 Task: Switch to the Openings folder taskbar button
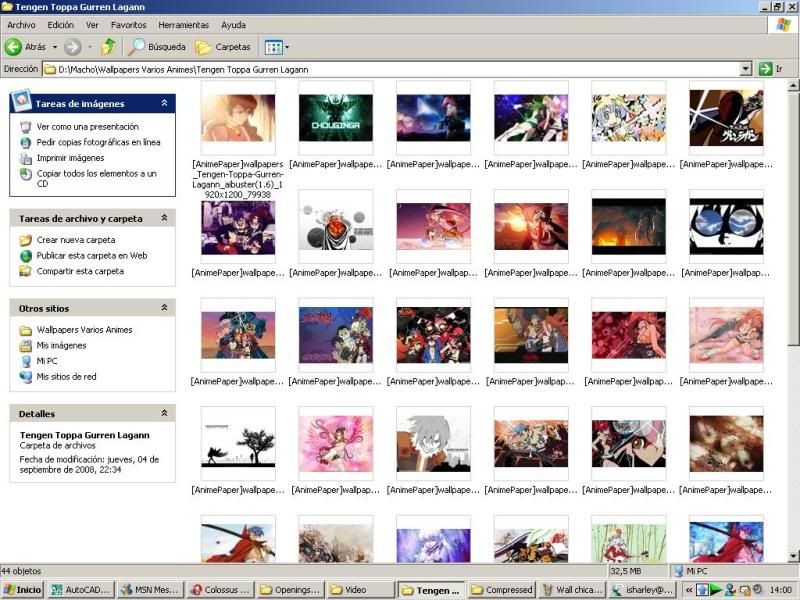tap(290, 590)
